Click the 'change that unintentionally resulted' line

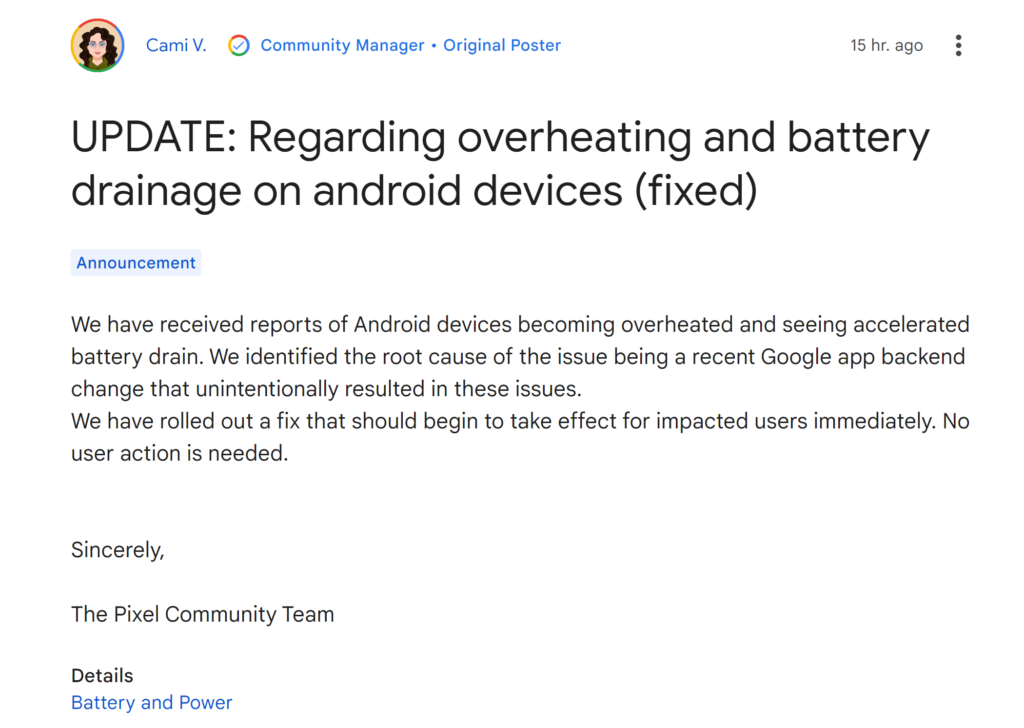pos(326,388)
